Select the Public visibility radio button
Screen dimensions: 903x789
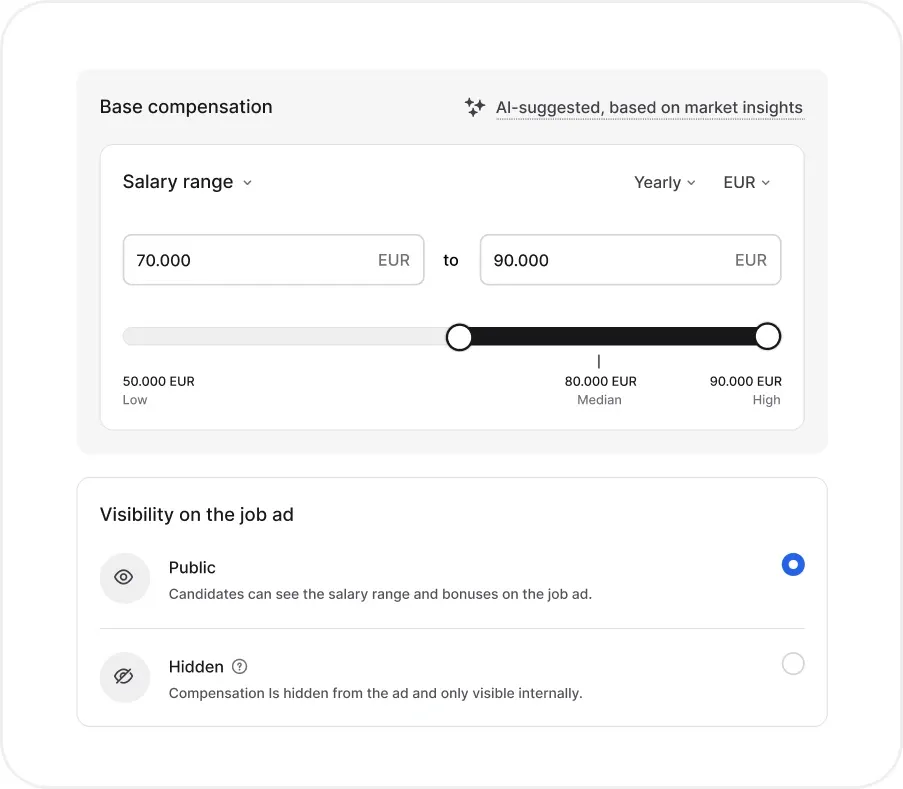(x=793, y=564)
